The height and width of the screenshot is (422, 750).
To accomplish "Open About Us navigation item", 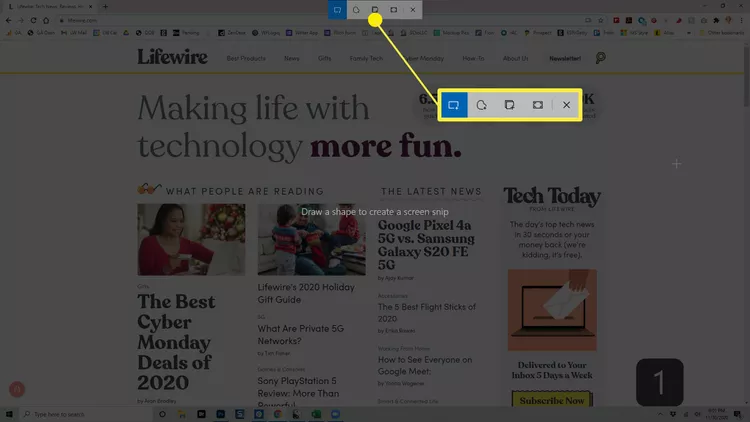I will pyautogui.click(x=515, y=58).
